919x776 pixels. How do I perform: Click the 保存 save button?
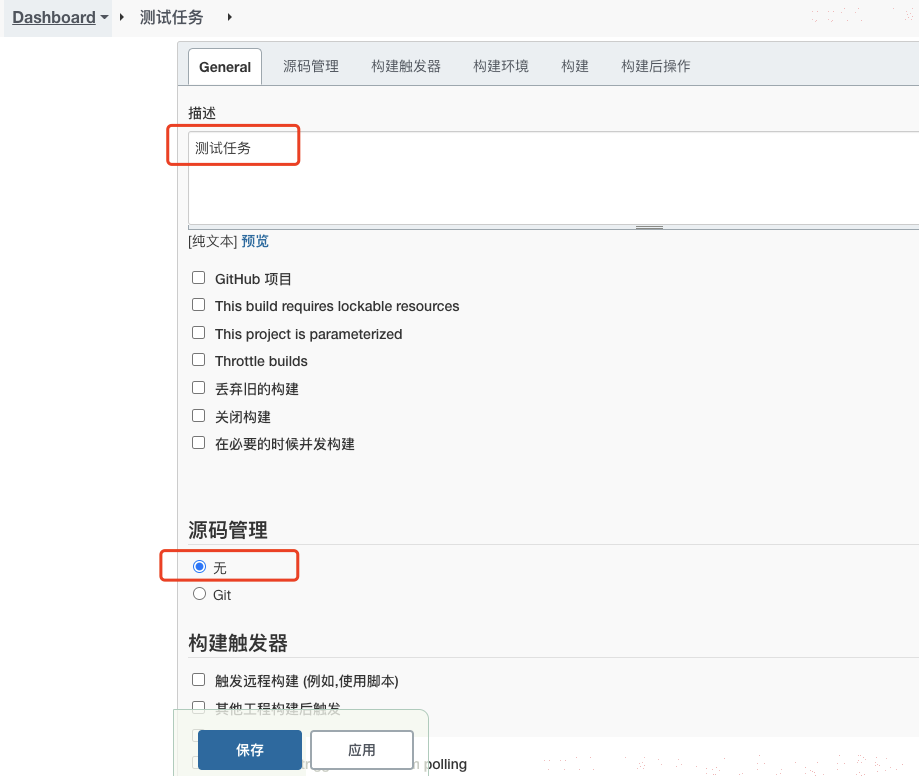(x=250, y=750)
